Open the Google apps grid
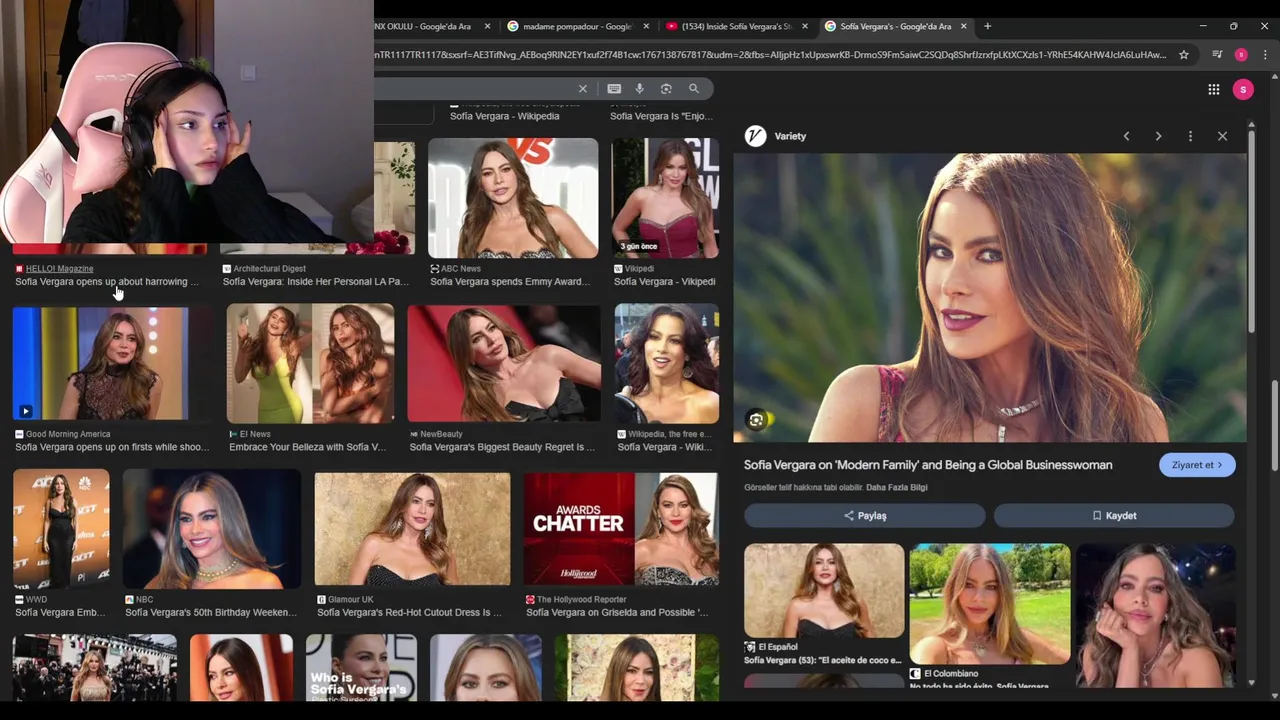 coord(1213,90)
